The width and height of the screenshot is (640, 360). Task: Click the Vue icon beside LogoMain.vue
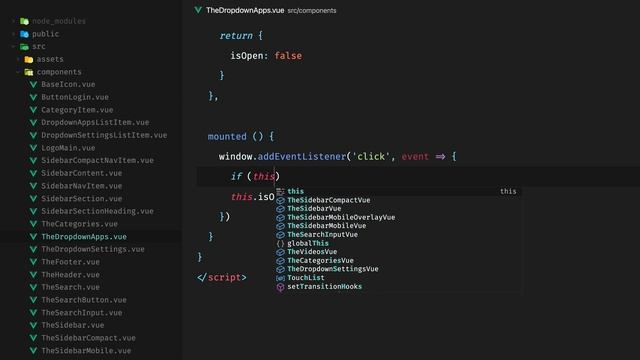33,148
